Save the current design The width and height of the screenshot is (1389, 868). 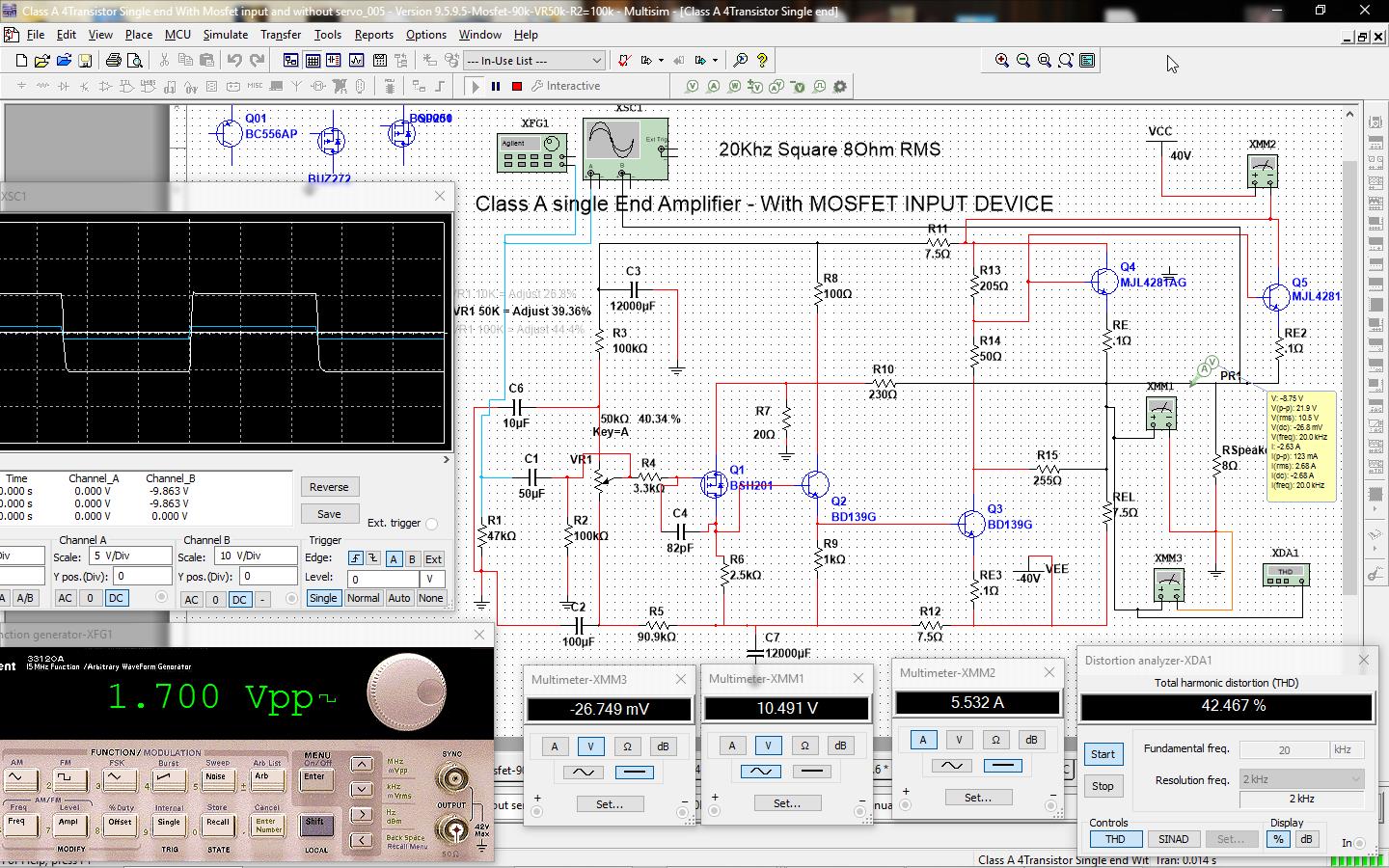85,60
